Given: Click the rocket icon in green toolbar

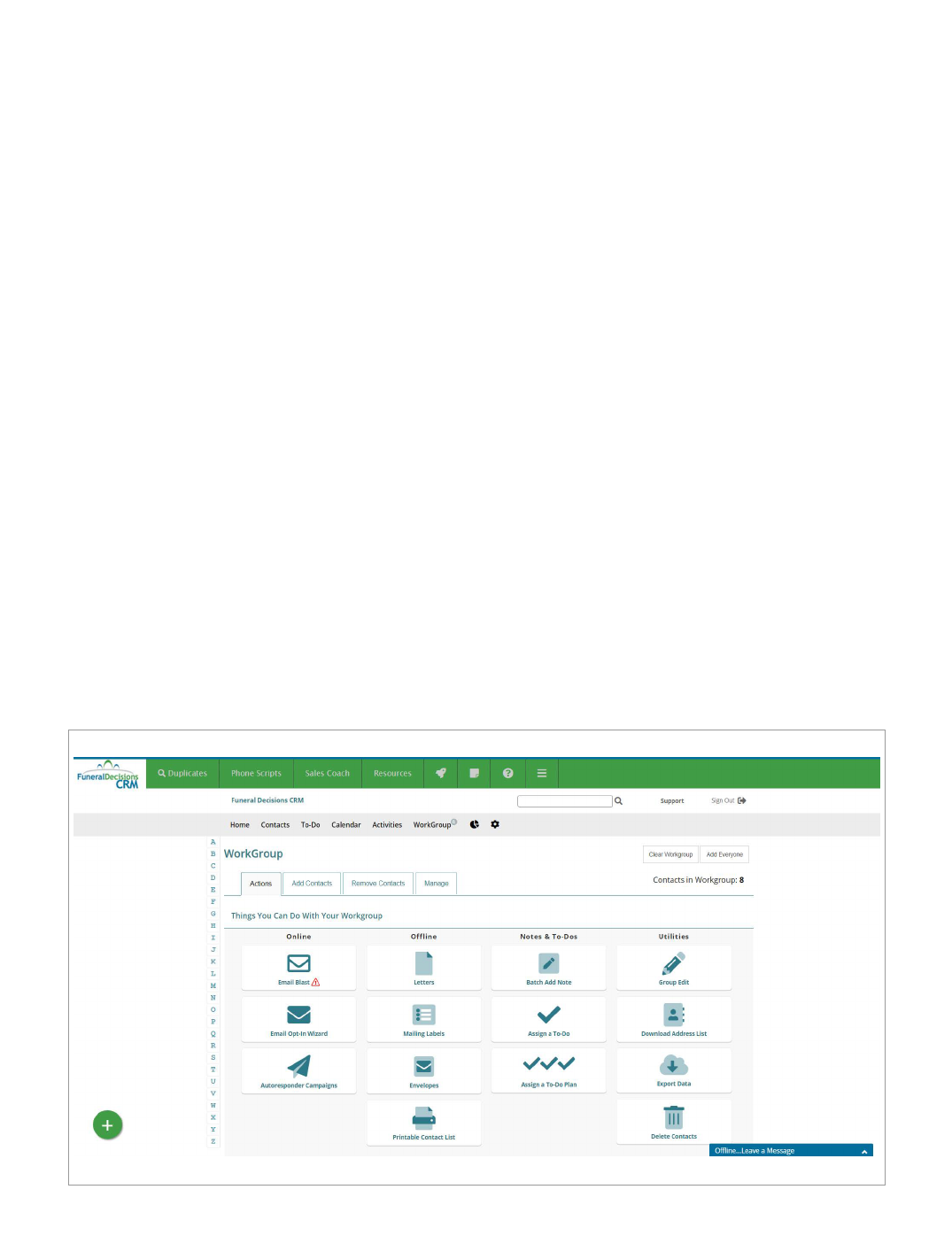Looking at the screenshot, I should (440, 773).
